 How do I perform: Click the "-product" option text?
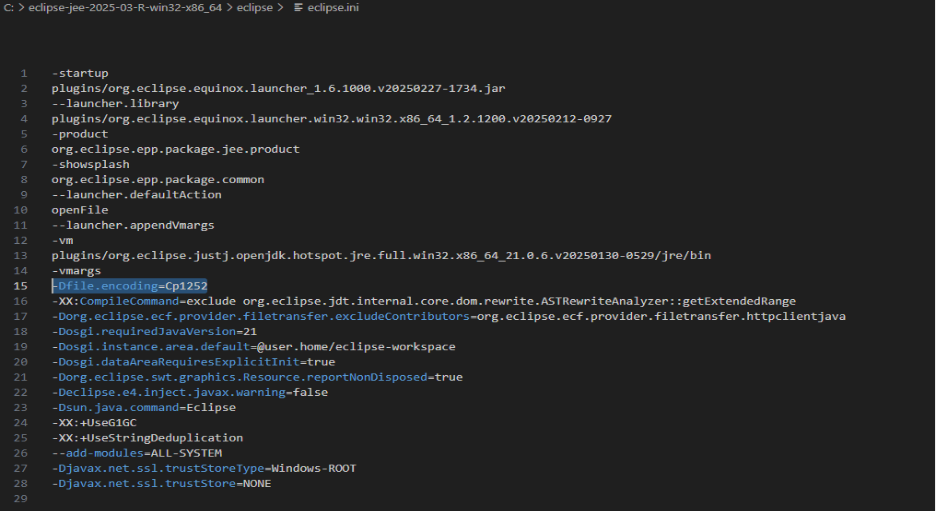(80, 134)
